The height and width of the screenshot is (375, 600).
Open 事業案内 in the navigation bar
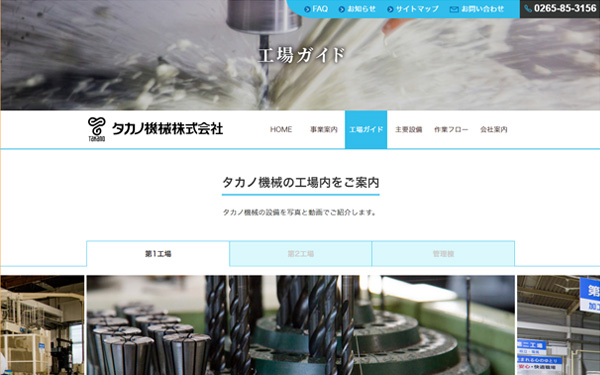324,129
